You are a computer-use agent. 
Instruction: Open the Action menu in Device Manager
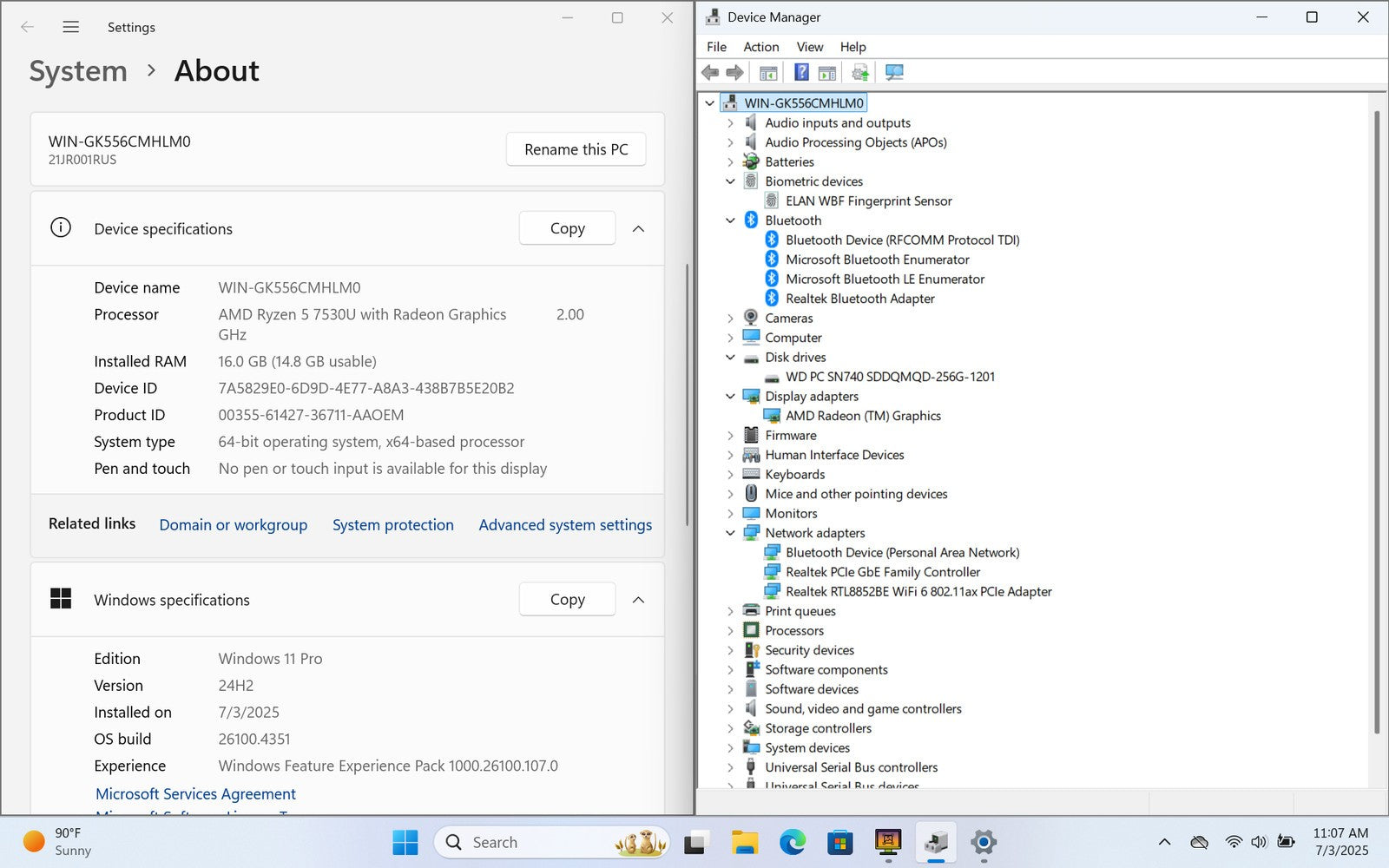(x=760, y=47)
